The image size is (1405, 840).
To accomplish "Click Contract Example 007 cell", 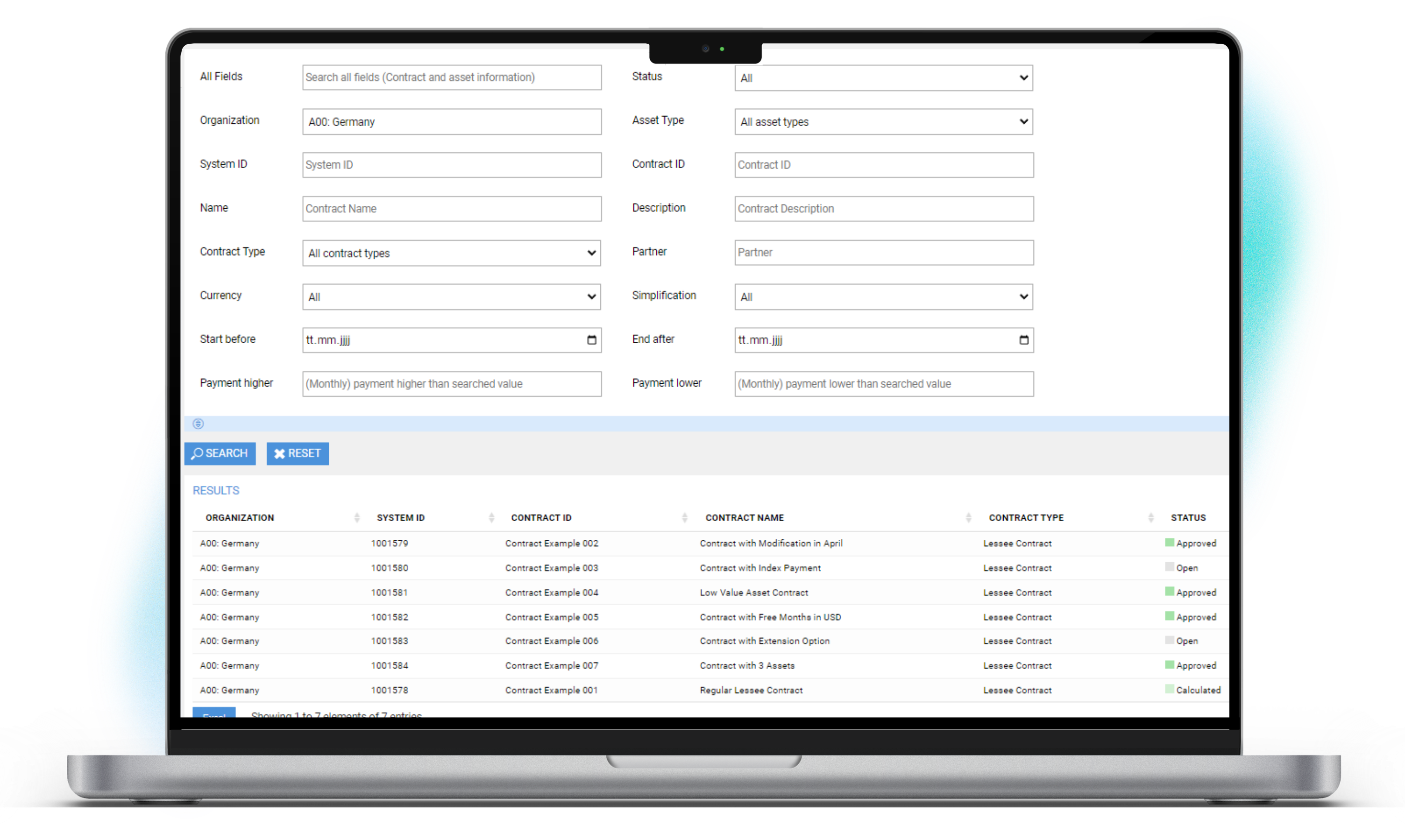I will tap(551, 666).
